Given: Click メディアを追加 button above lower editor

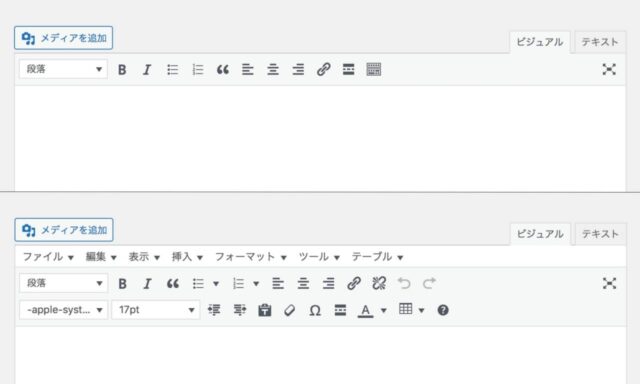Looking at the screenshot, I should pyautogui.click(x=64, y=230).
